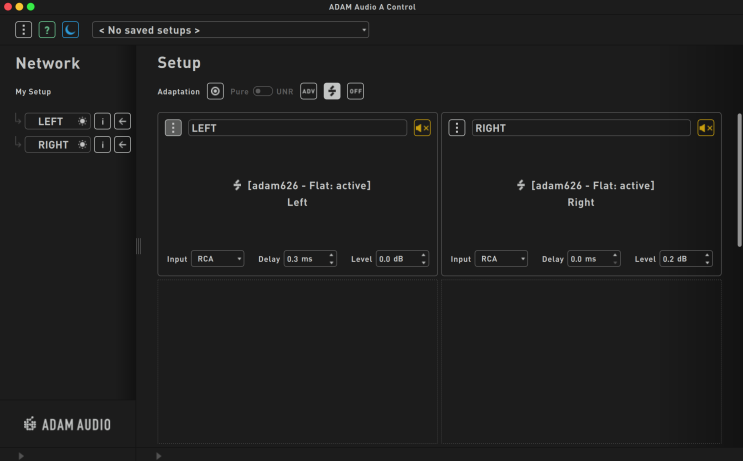Click the Adaptation target circle icon
Screen dimensions: 743x461
[x=215, y=91]
